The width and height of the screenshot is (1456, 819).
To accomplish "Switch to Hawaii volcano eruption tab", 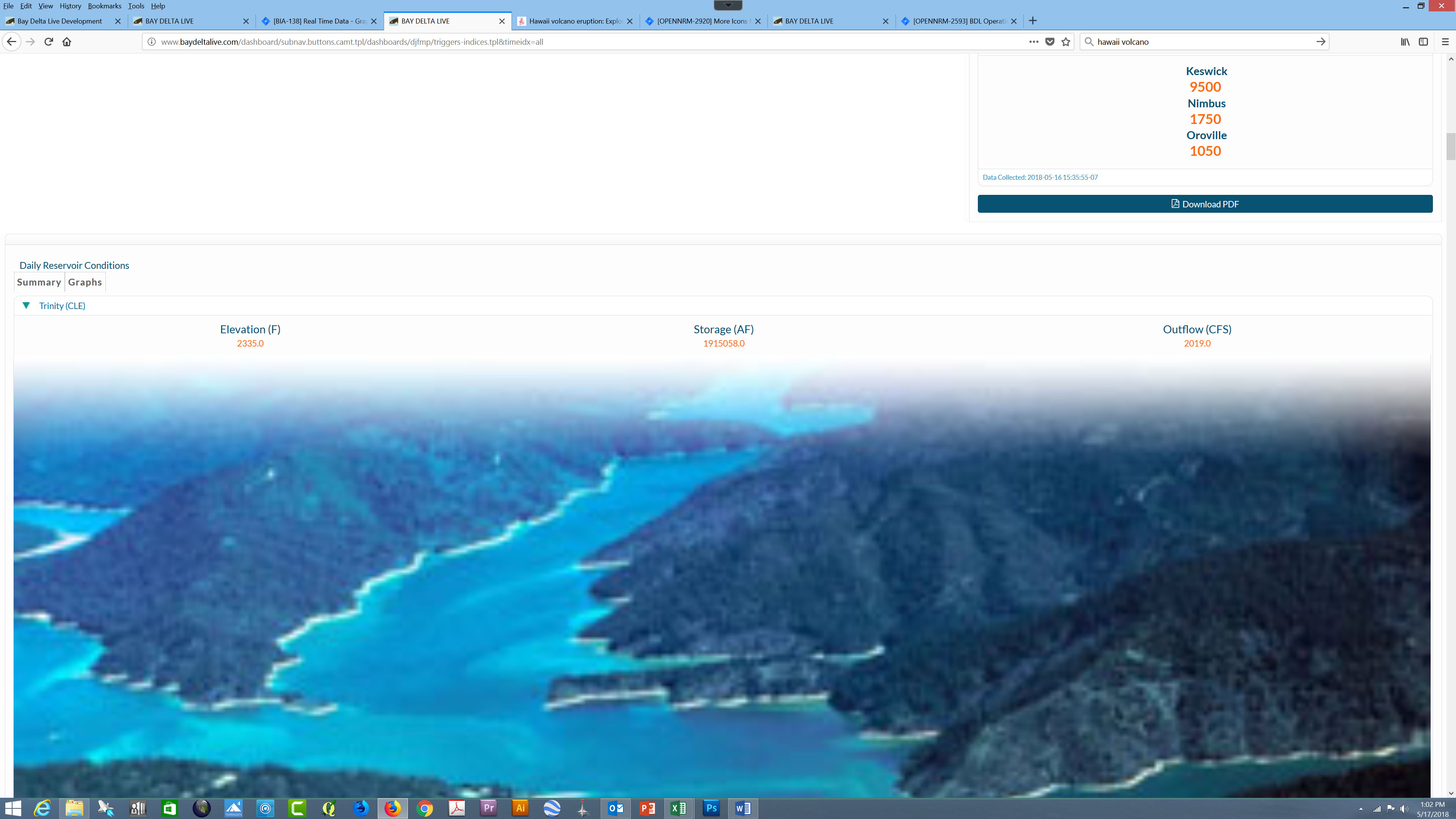I will click(576, 21).
